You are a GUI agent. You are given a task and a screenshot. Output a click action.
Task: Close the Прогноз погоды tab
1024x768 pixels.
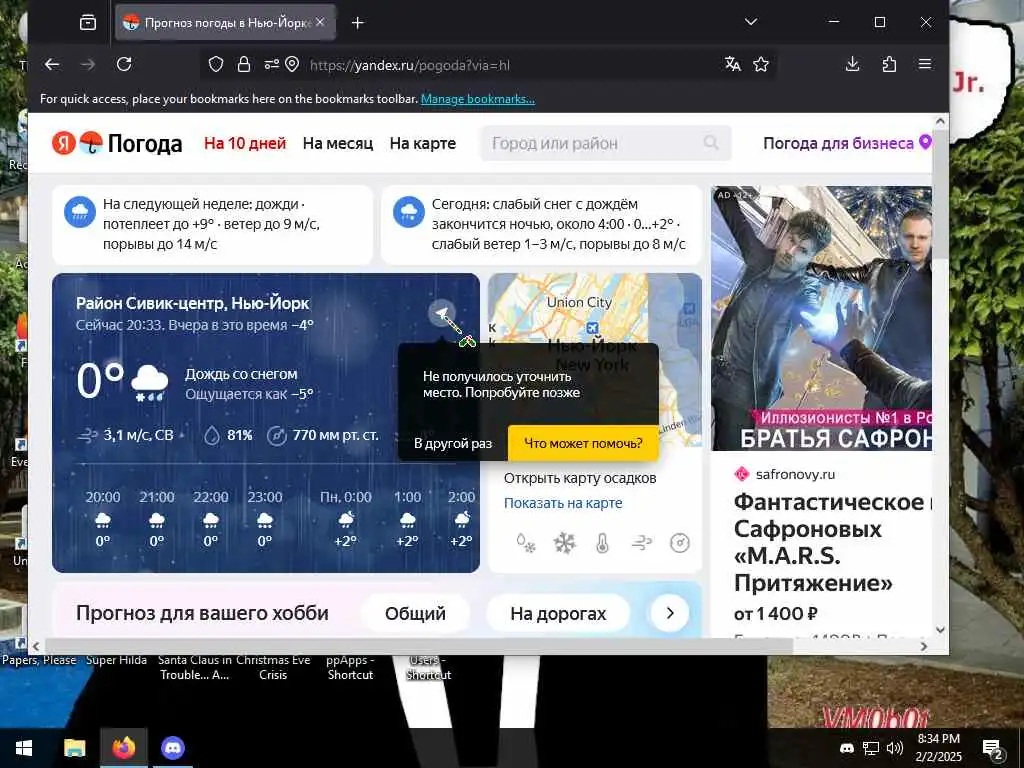(x=320, y=22)
